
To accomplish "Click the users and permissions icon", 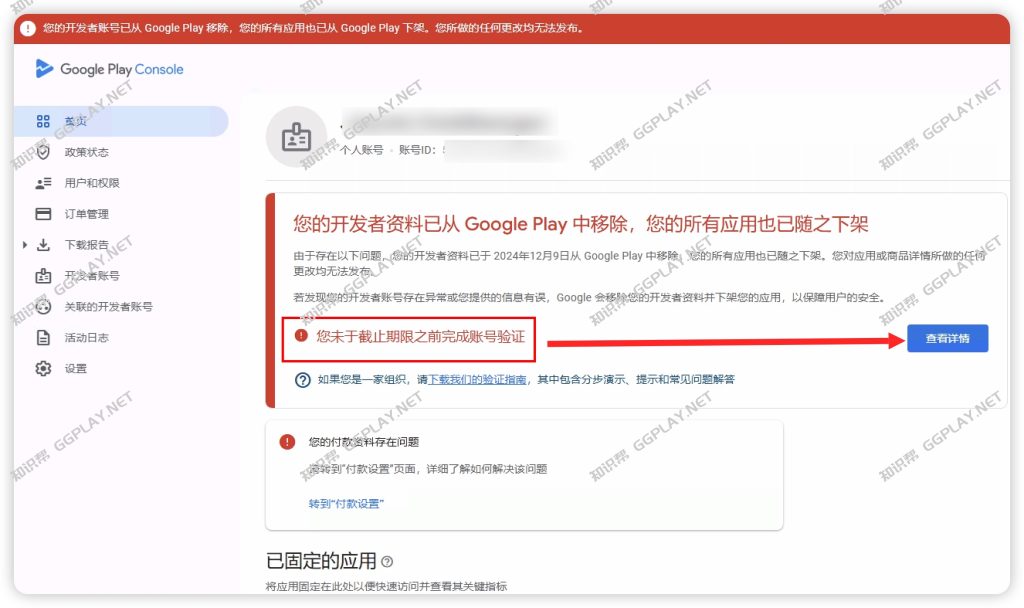I will 43,183.
